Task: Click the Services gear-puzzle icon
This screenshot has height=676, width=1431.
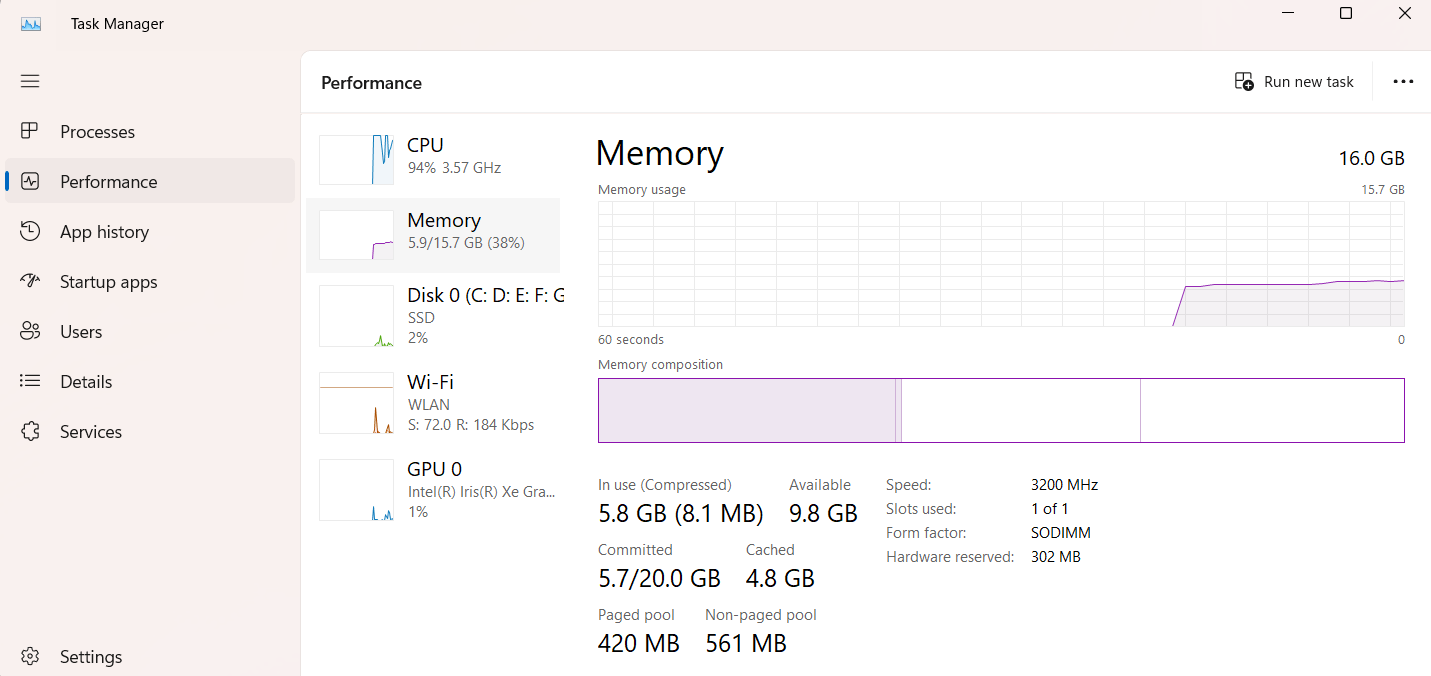Action: point(30,431)
